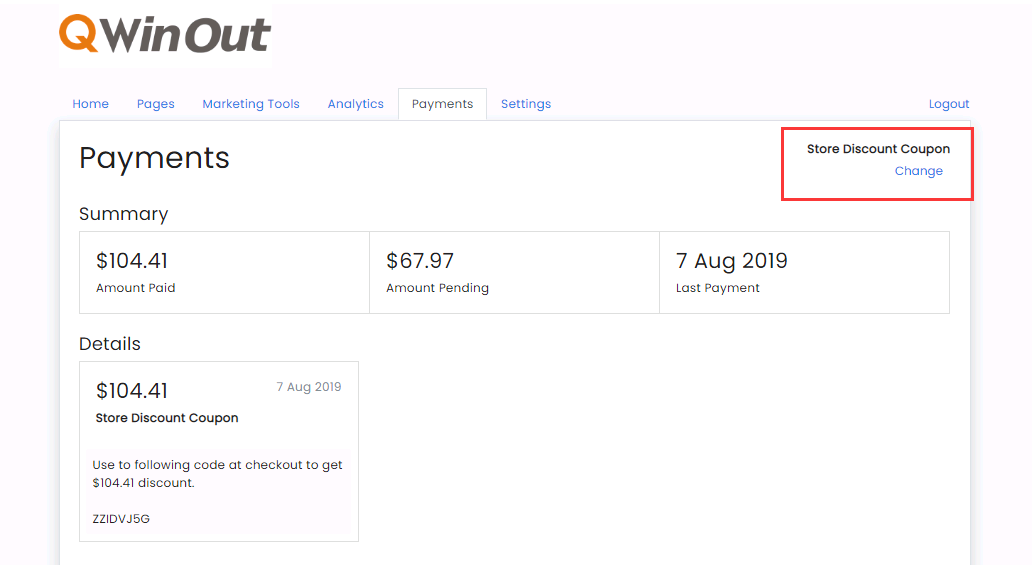
Task: Open the Settings tab
Action: (x=526, y=104)
